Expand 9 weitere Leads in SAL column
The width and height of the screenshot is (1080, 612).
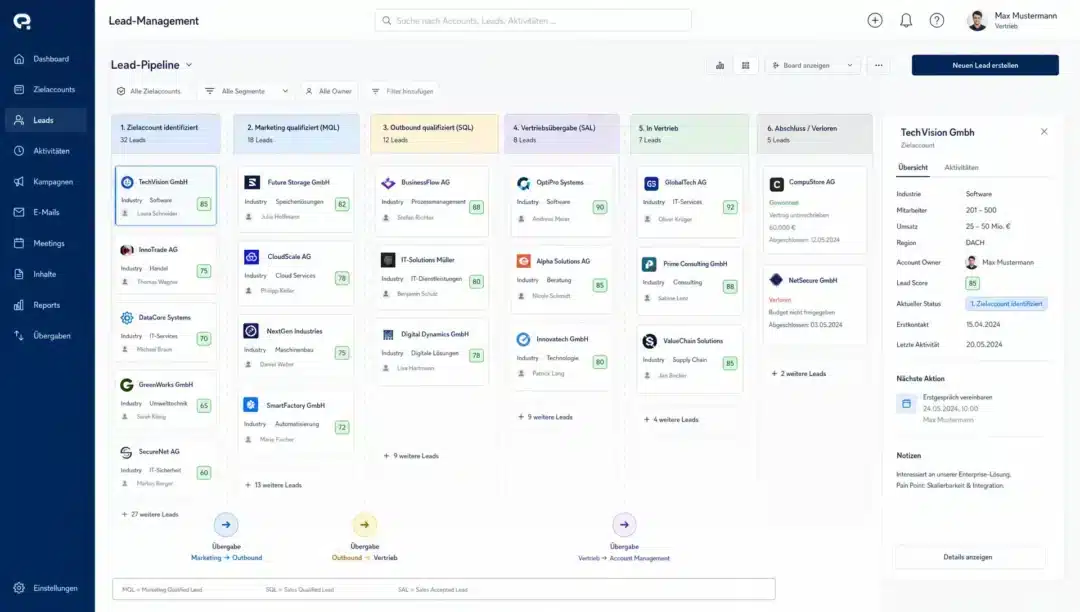click(545, 416)
